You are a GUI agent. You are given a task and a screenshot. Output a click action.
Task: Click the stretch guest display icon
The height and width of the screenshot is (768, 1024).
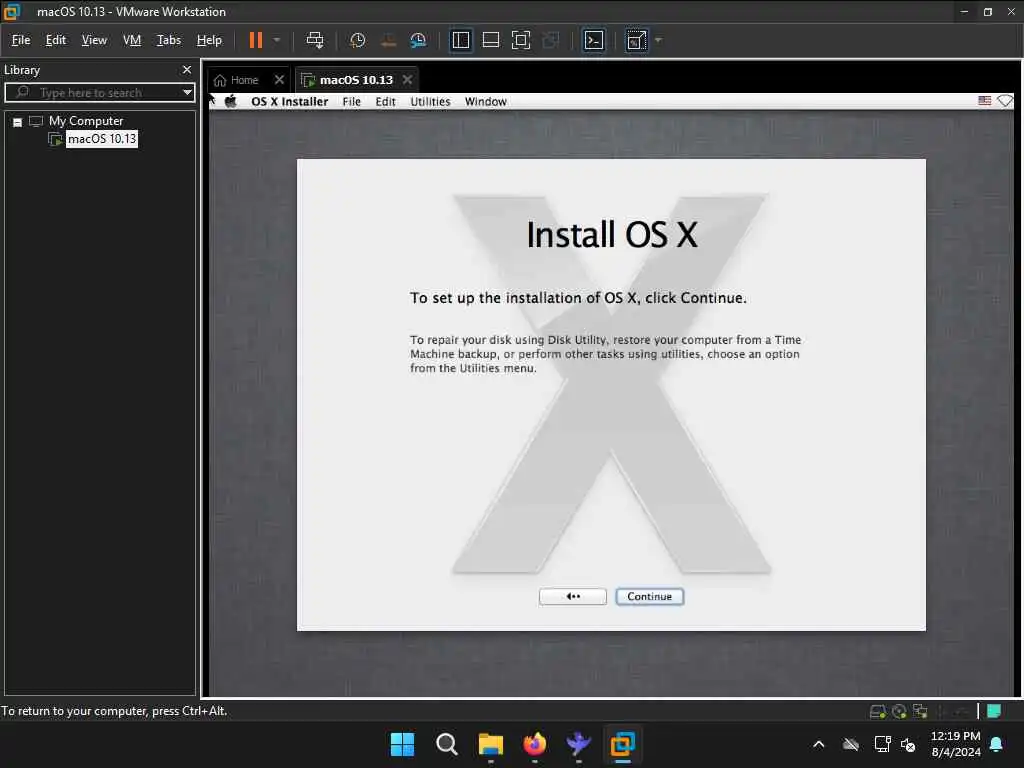(636, 40)
